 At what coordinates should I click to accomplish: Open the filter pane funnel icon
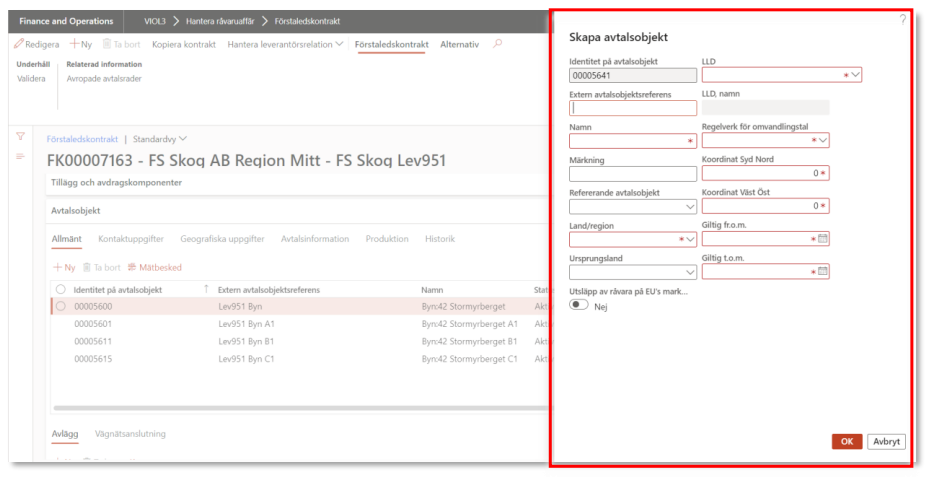click(x=19, y=137)
